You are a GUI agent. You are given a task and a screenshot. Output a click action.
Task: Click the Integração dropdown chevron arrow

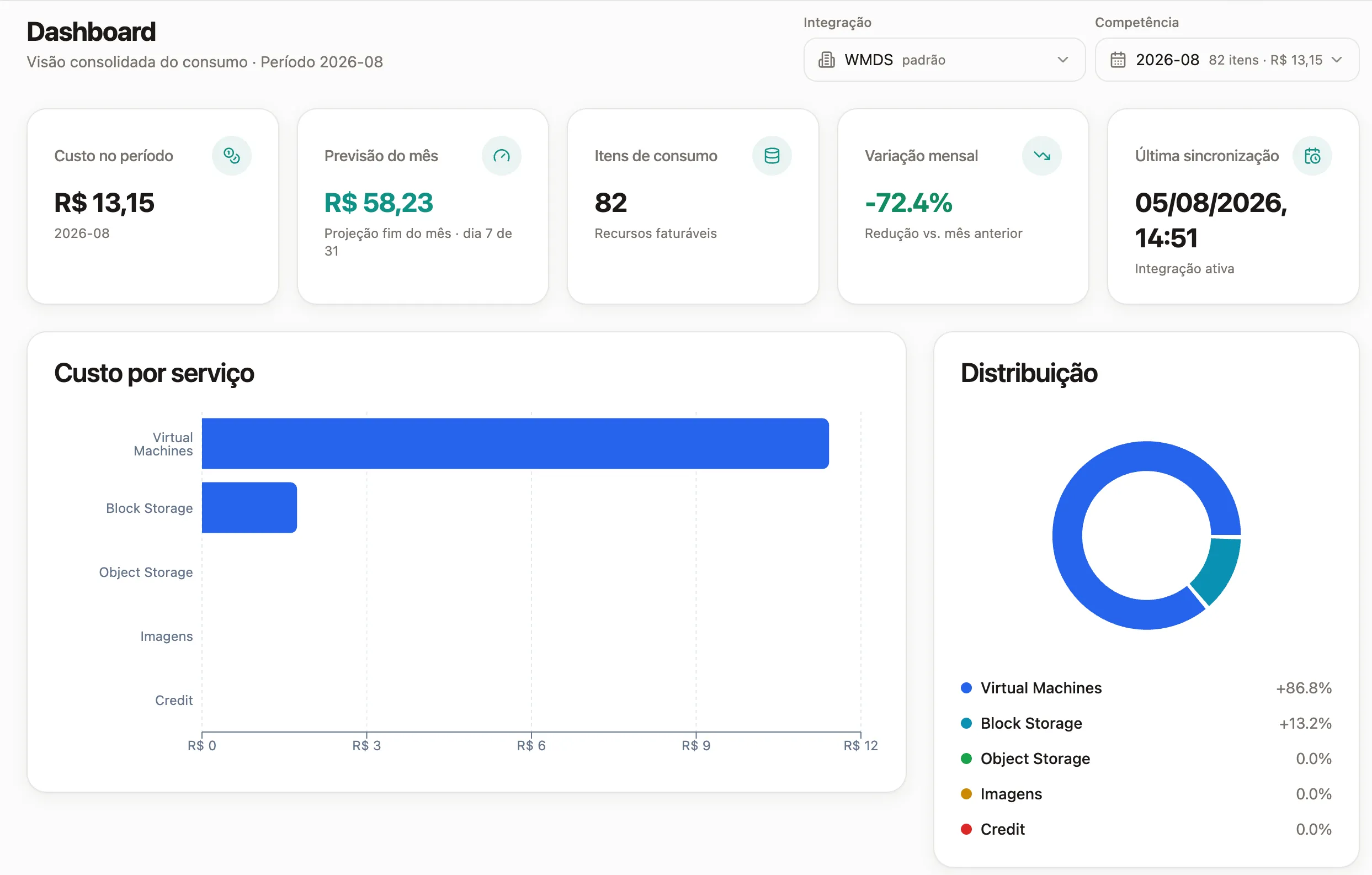tap(1062, 60)
